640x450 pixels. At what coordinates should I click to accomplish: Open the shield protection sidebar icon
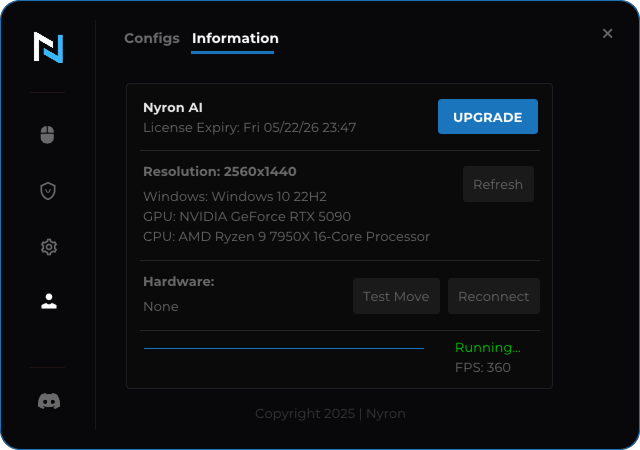click(x=48, y=191)
